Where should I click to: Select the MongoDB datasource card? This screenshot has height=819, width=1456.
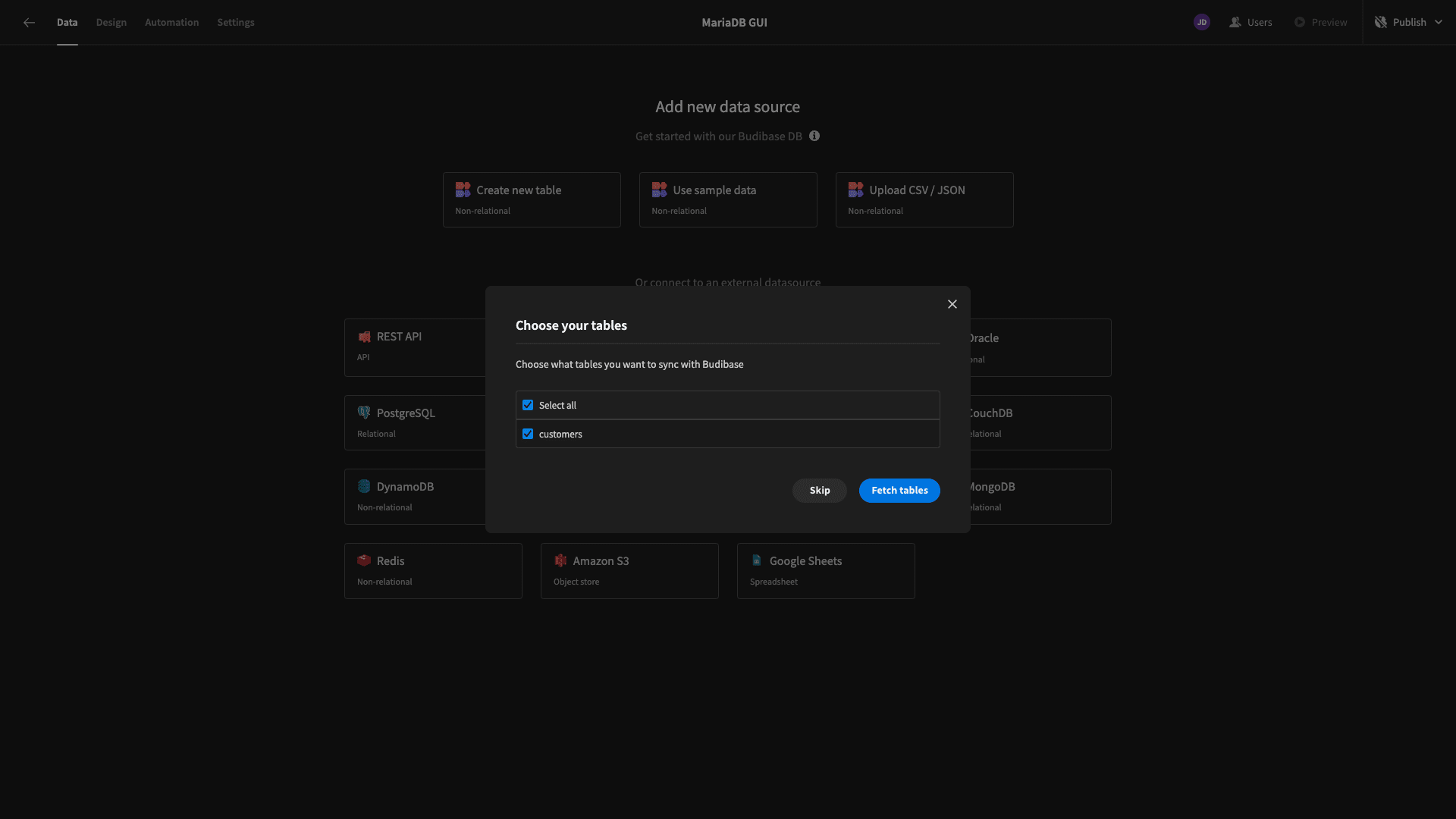1041,497
